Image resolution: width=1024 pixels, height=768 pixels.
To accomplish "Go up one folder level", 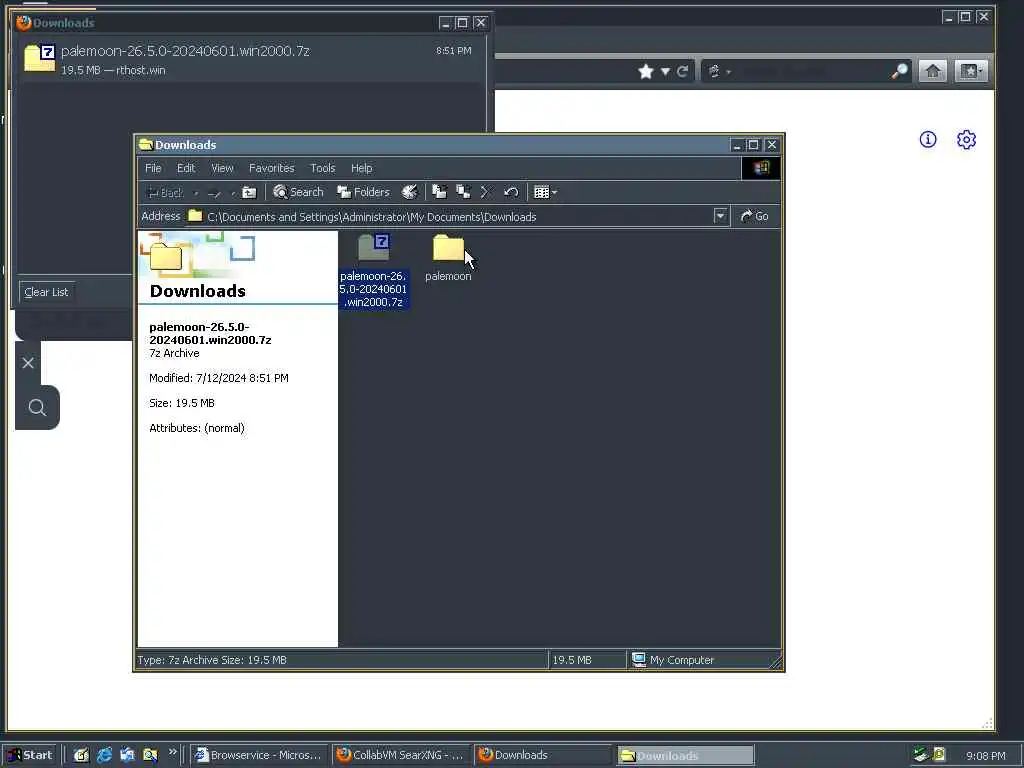I will [249, 192].
